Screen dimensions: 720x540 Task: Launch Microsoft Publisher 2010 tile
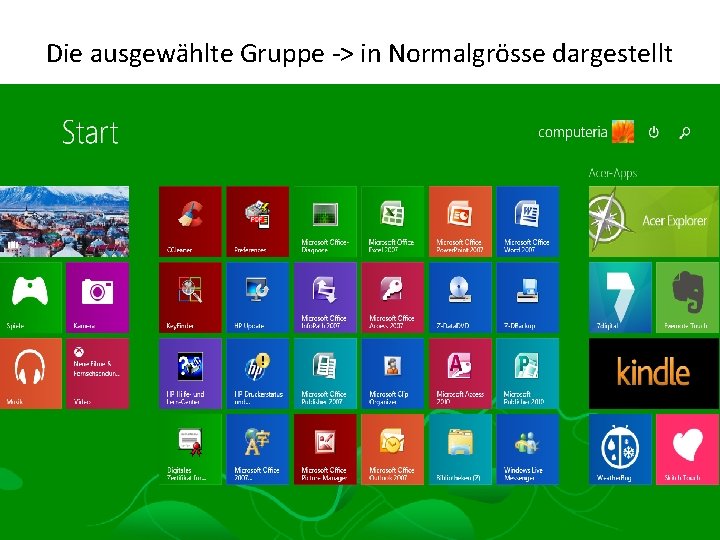528,373
